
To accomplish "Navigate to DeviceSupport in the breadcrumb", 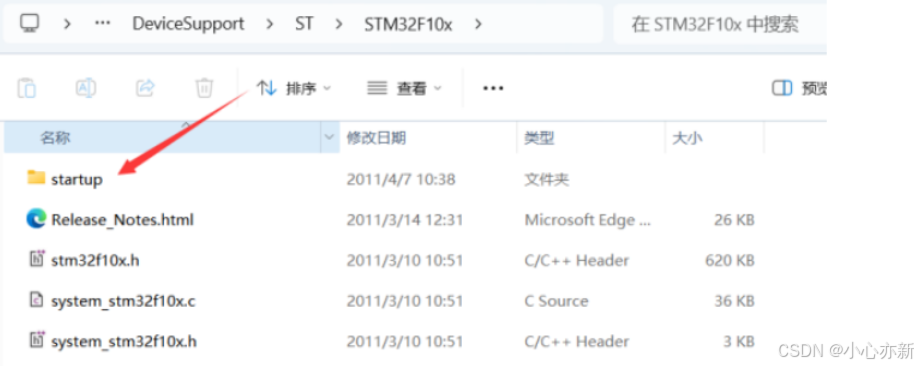I will click(x=188, y=24).
